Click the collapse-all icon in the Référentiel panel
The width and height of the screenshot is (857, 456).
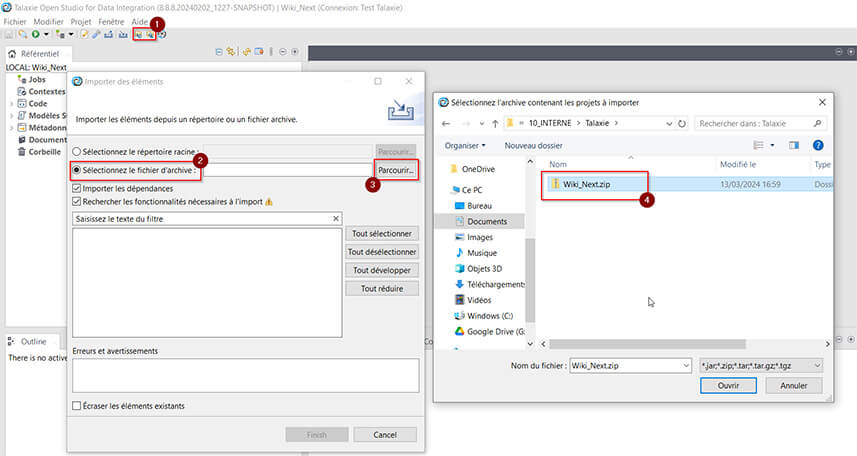click(x=219, y=52)
